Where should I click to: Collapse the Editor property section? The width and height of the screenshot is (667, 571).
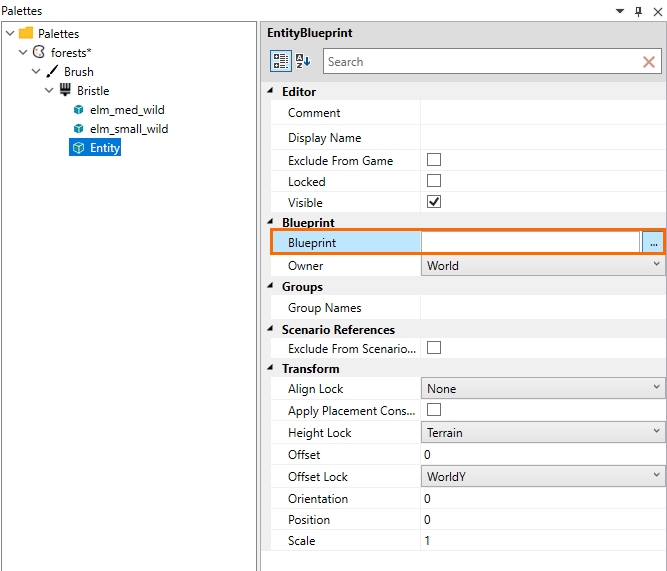pos(270,91)
